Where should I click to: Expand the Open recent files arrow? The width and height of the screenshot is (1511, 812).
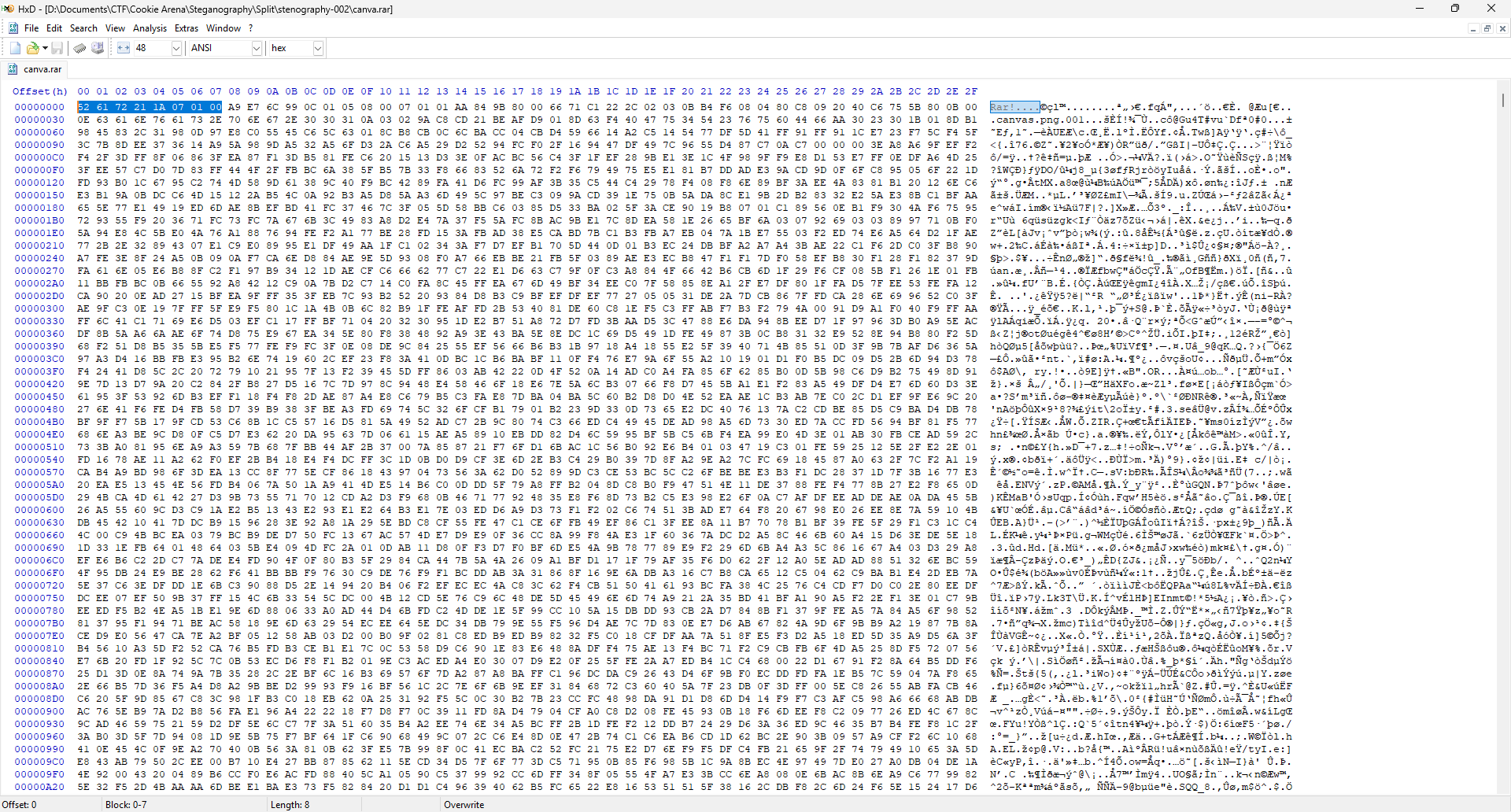click(45, 48)
